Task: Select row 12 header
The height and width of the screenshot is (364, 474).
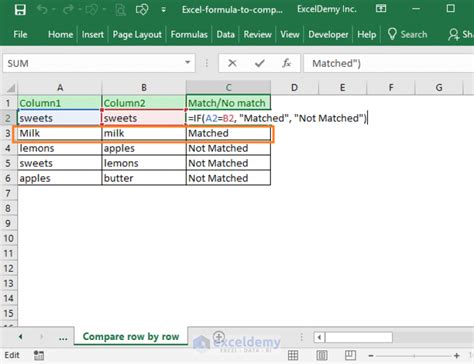Action: pyautogui.click(x=8, y=268)
